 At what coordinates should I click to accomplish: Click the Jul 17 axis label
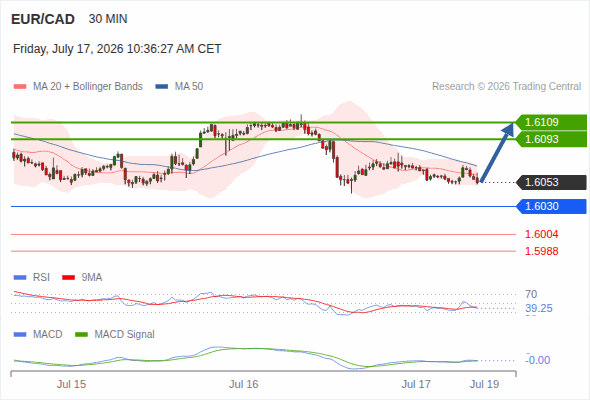416,385
